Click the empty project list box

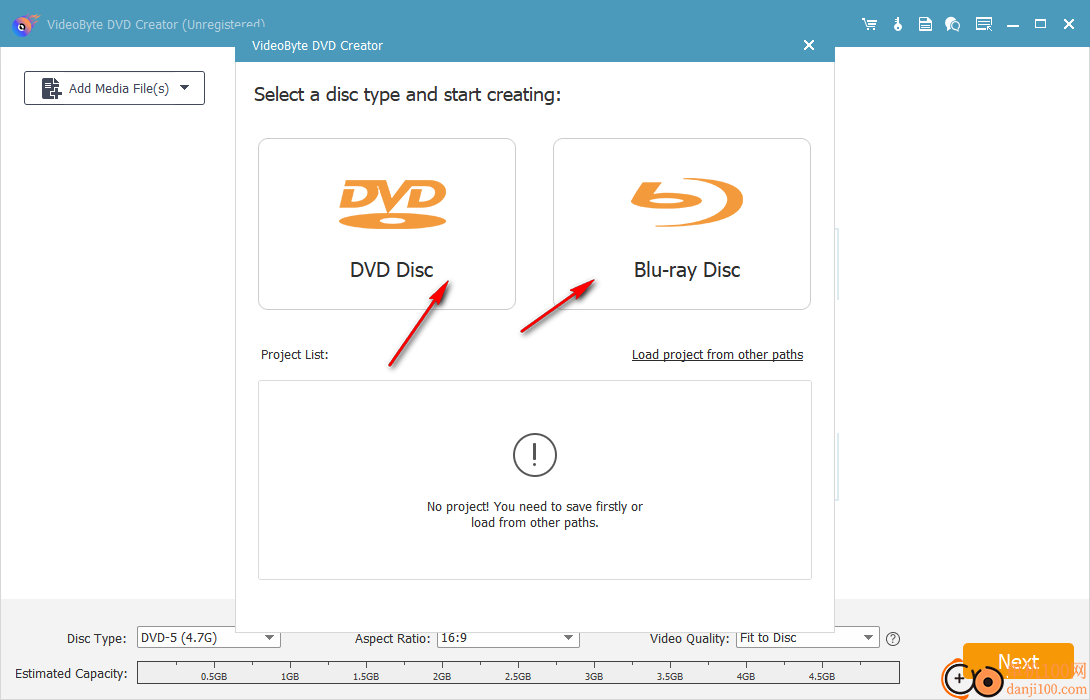point(535,480)
